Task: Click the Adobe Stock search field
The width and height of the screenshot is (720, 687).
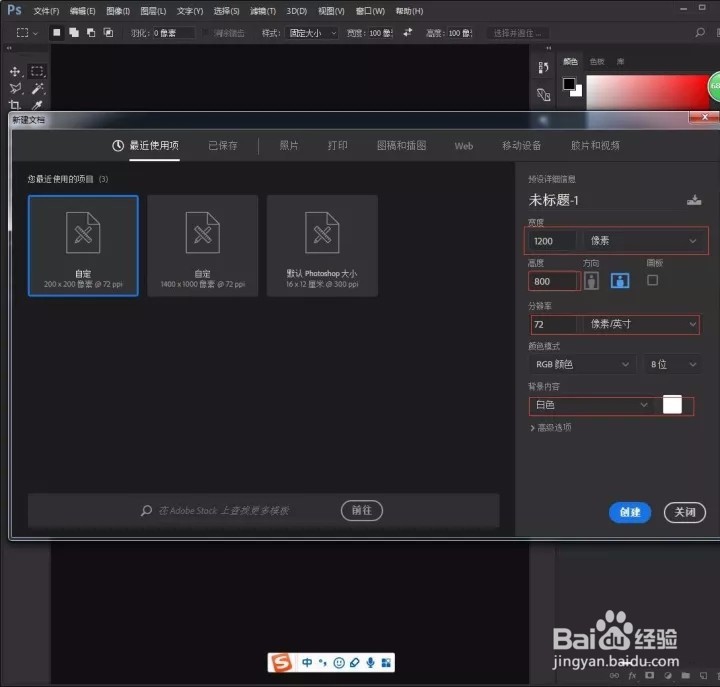Action: coord(224,511)
